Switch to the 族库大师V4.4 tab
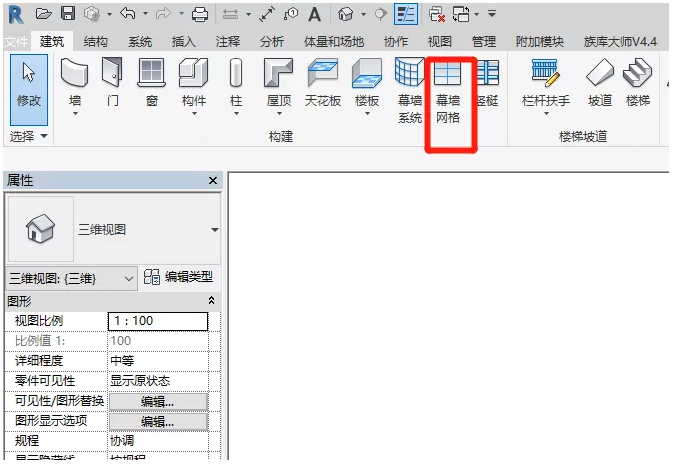Screen dimensions: 676x466 click(620, 42)
